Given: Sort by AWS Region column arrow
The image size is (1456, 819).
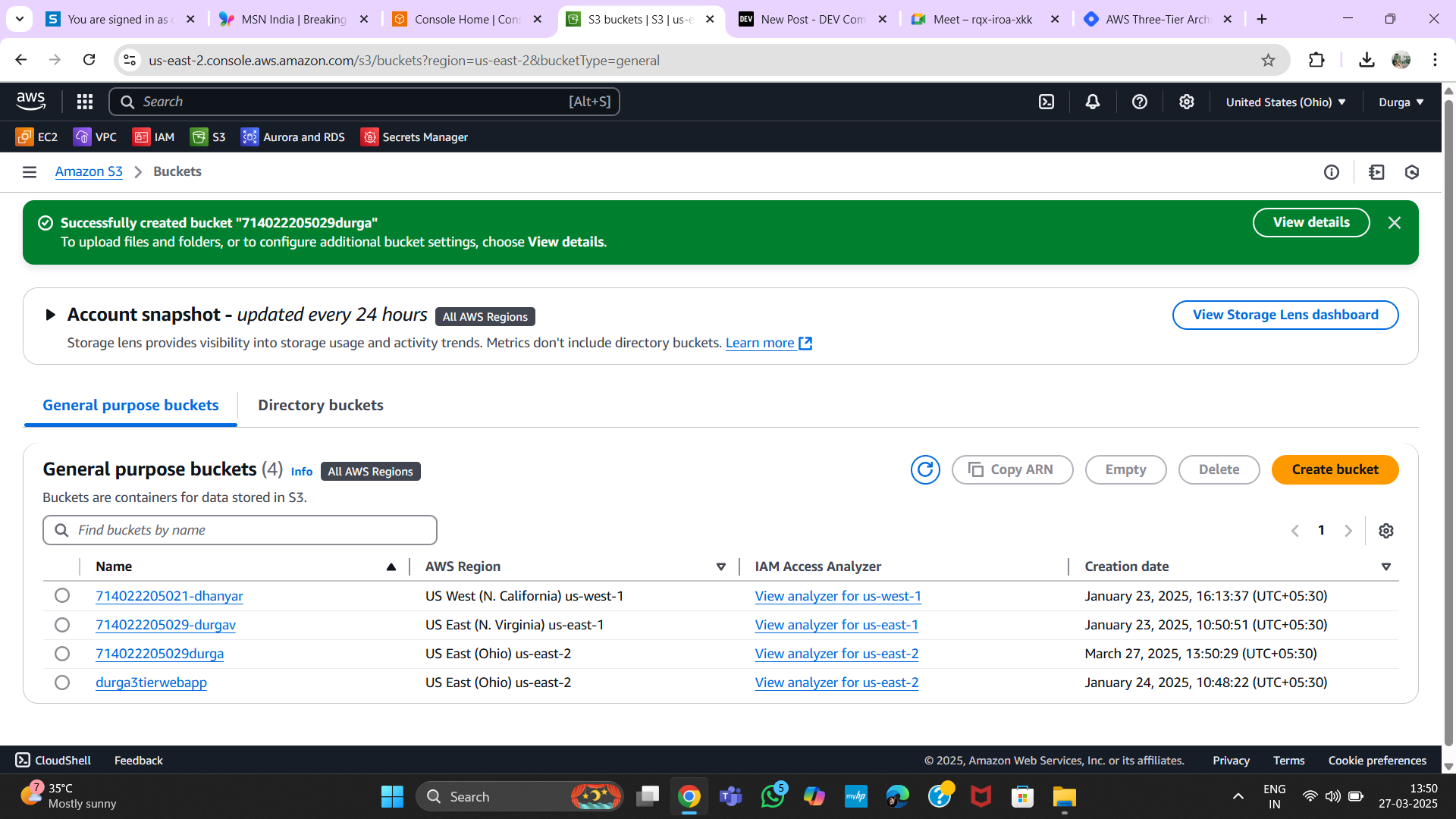Looking at the screenshot, I should point(721,566).
